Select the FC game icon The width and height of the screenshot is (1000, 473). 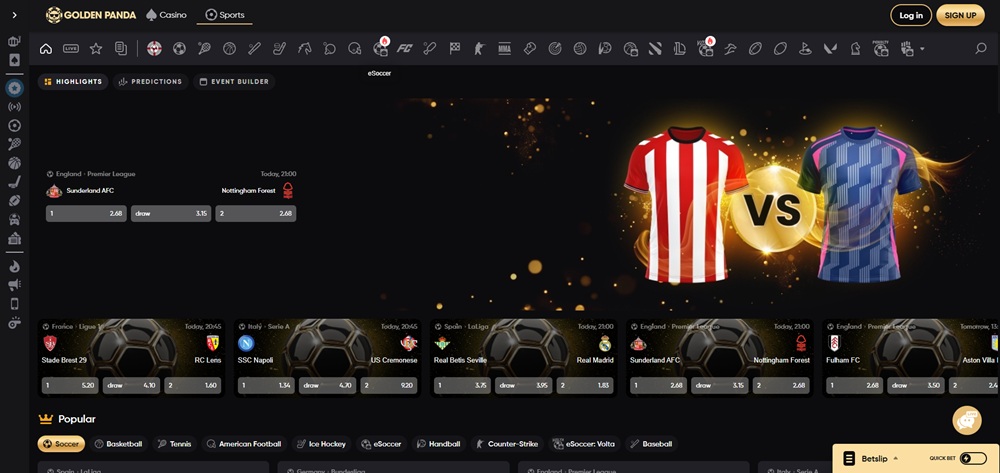click(x=404, y=48)
